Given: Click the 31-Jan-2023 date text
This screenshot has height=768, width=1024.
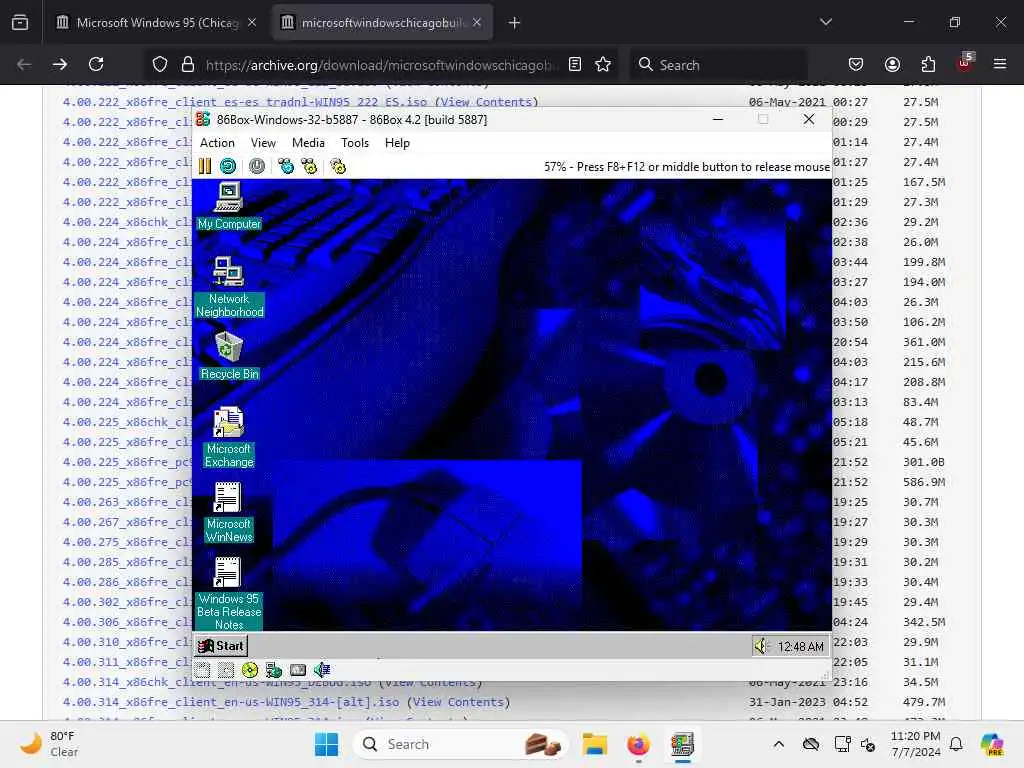Looking at the screenshot, I should (x=787, y=702).
